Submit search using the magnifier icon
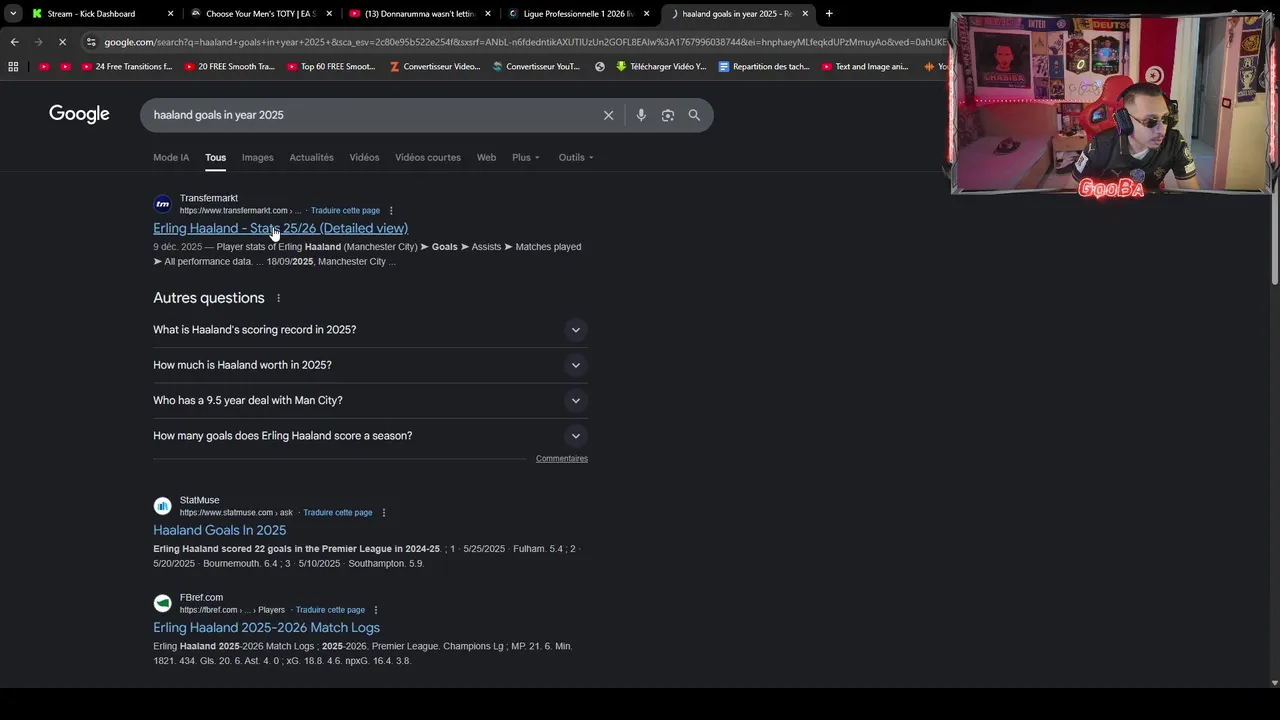1280x720 pixels. coord(694,115)
